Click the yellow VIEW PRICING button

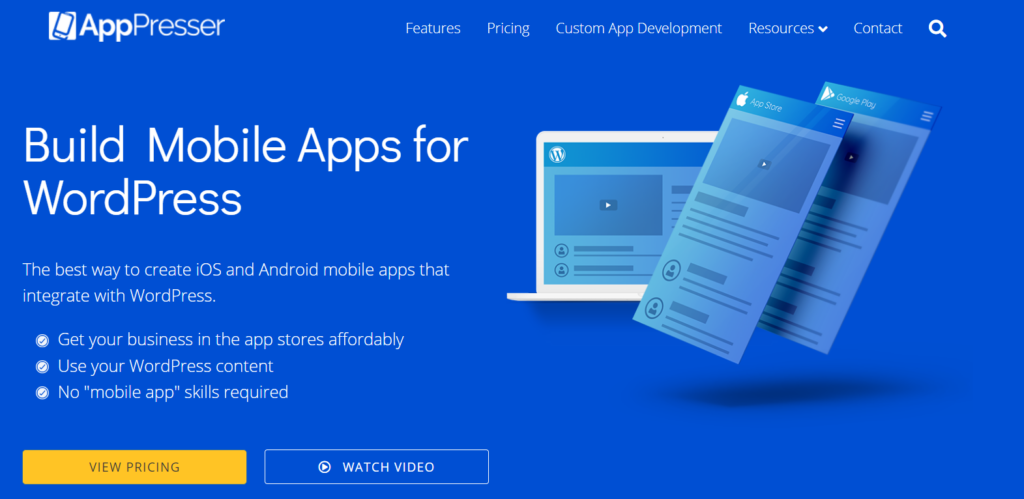coord(134,467)
